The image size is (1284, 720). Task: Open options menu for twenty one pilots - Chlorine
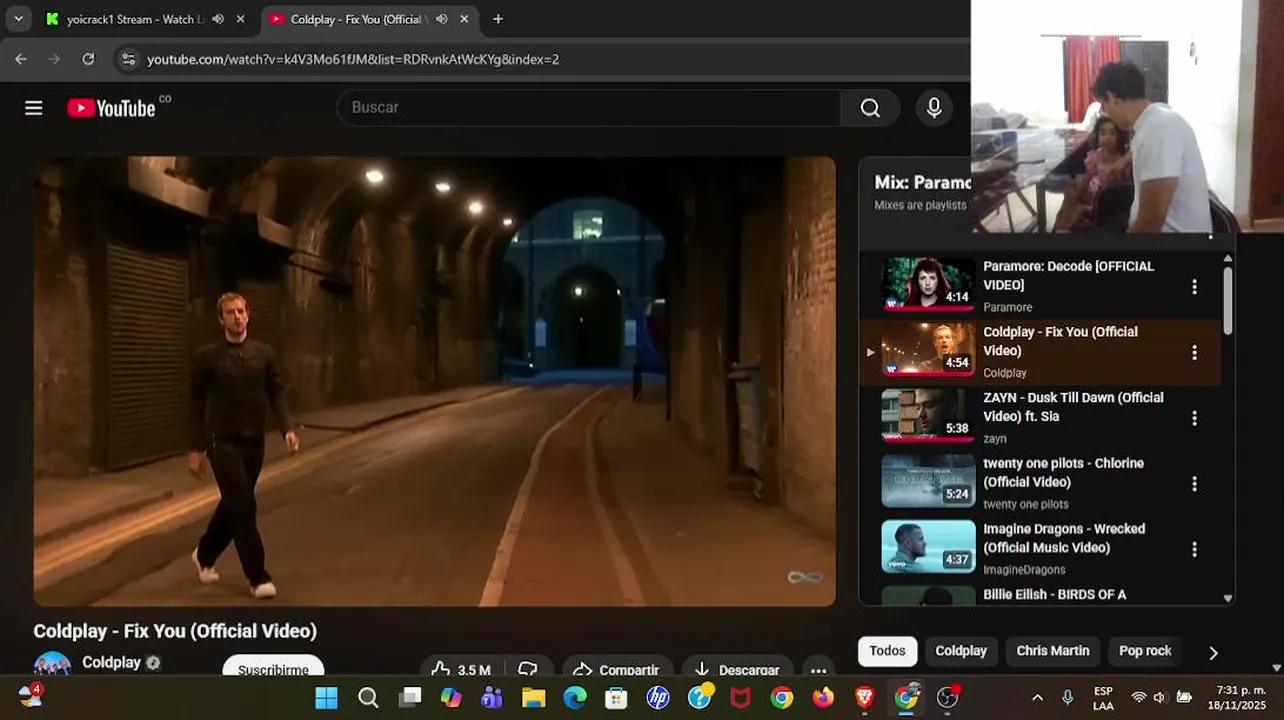(1194, 484)
